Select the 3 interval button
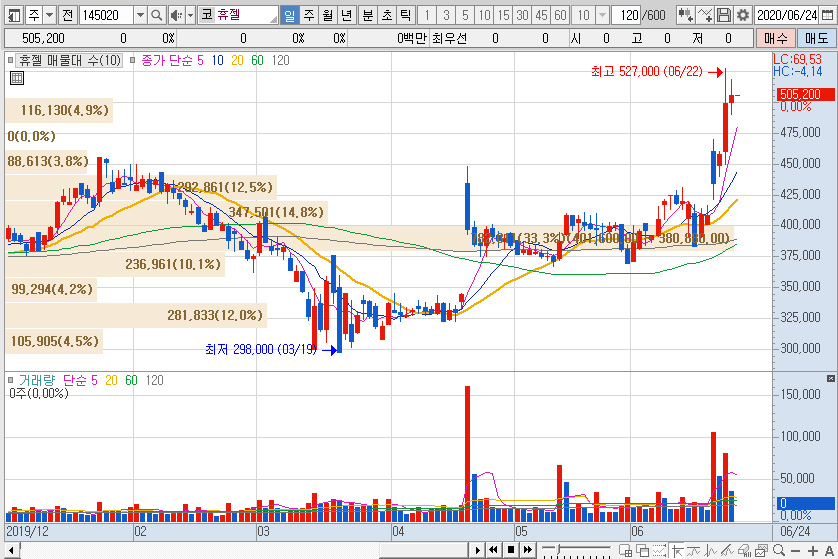Screen dimensions: 838x559 tap(446, 15)
